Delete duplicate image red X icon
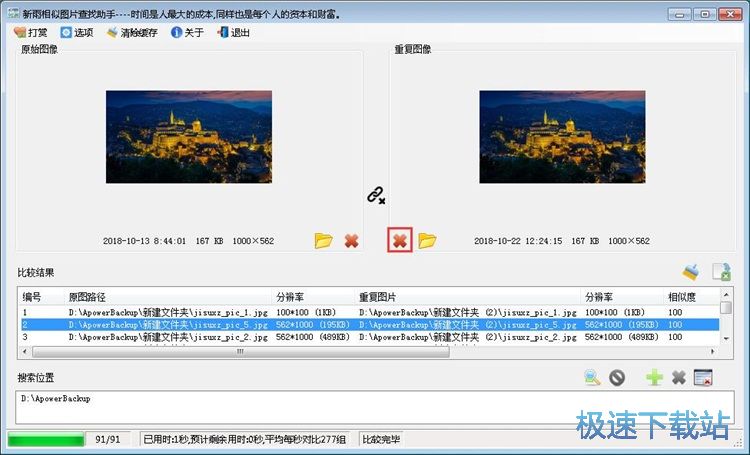This screenshot has height=455, width=750. pos(400,240)
